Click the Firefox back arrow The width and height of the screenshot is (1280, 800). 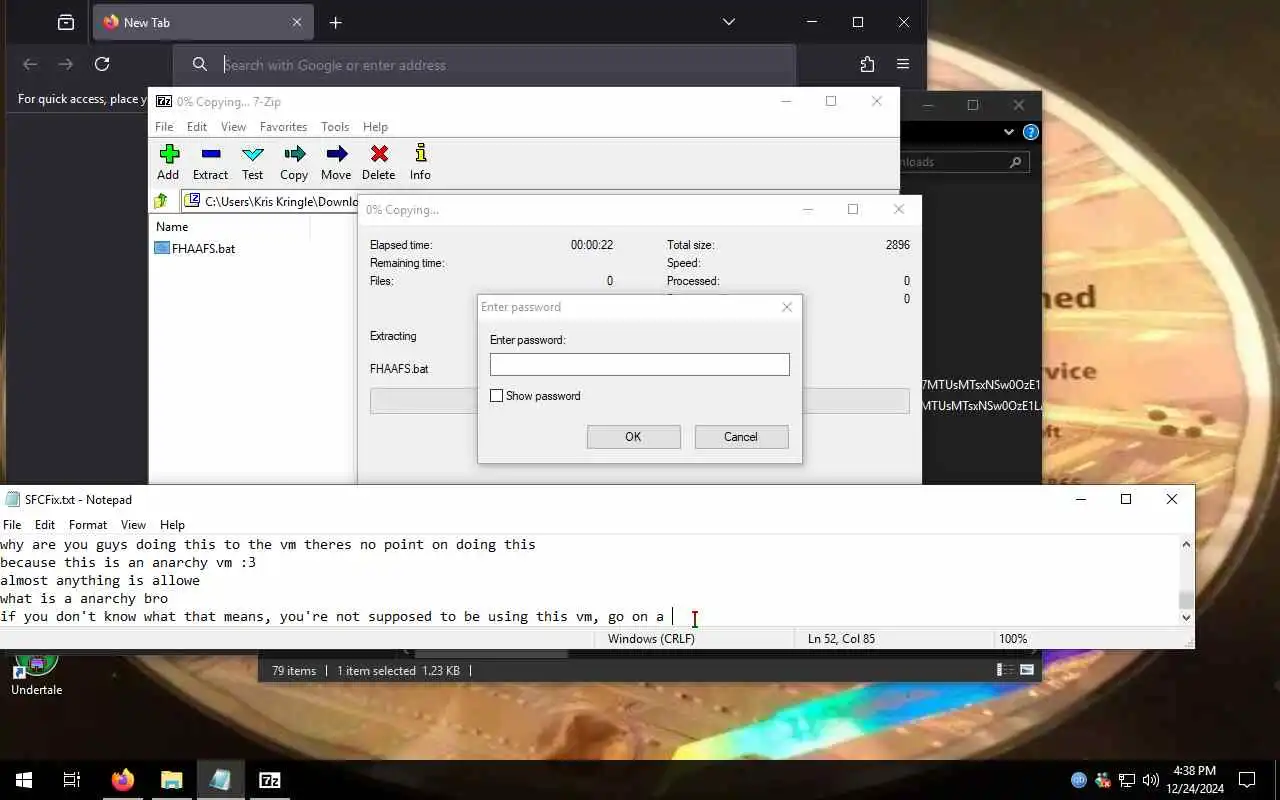(30, 64)
